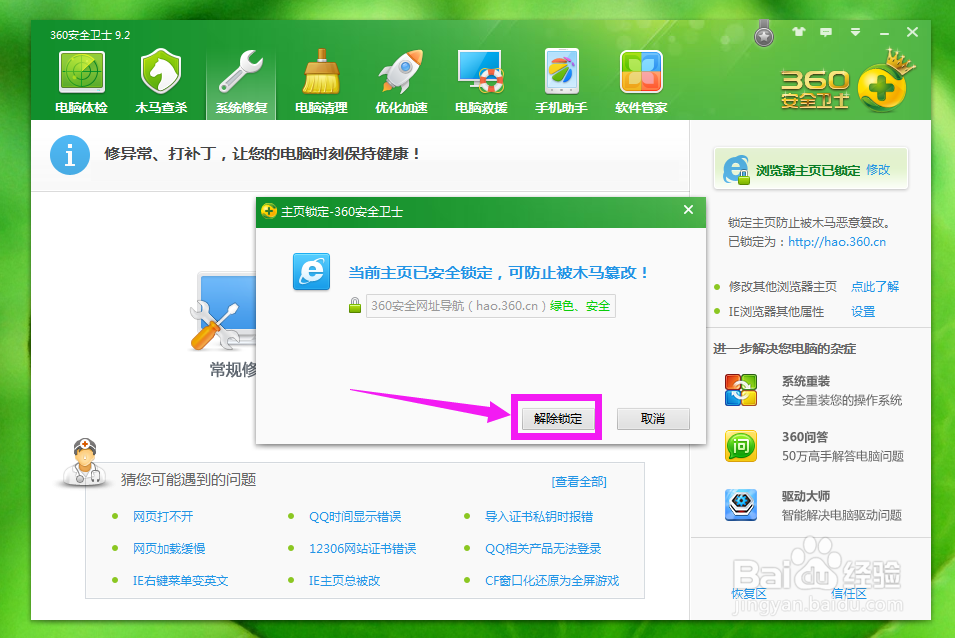Click 点此了解 link
This screenshot has height=638, width=955.
point(875,286)
